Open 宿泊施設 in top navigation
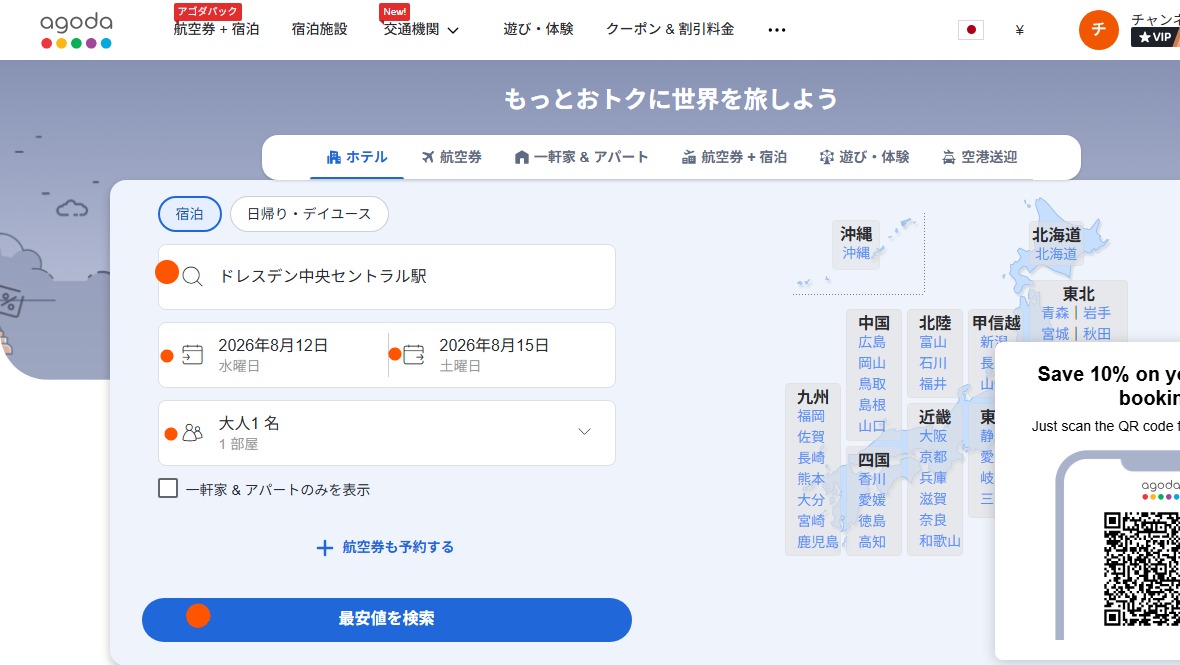1180x665 pixels. [x=320, y=29]
